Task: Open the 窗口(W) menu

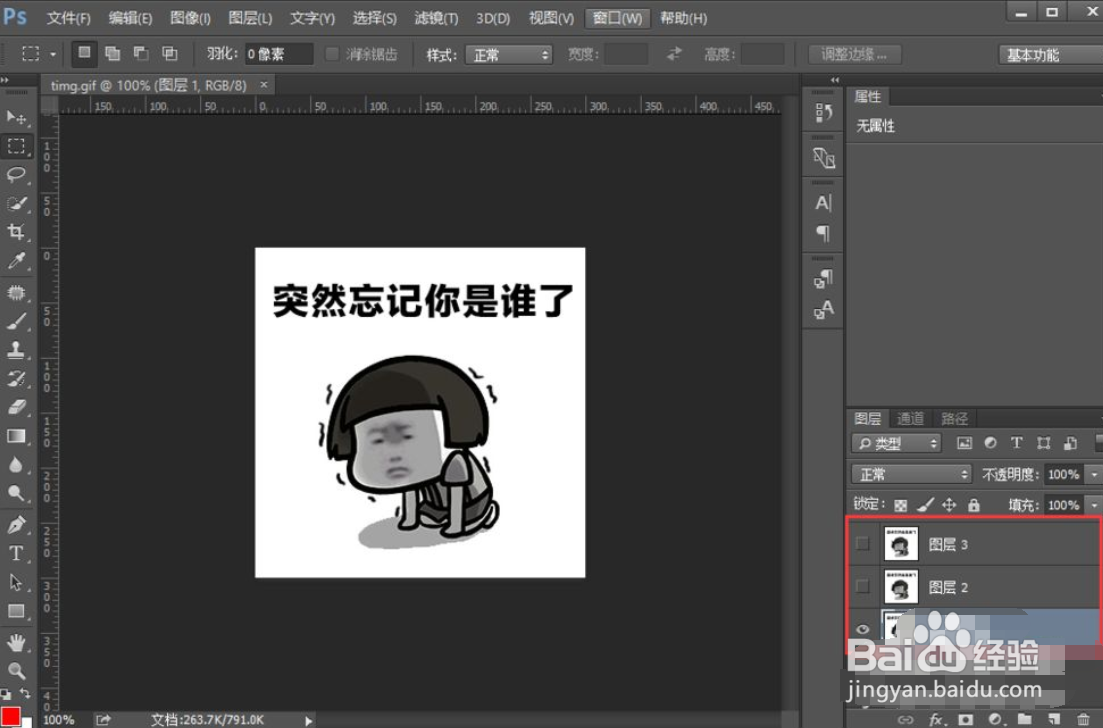Action: click(617, 18)
